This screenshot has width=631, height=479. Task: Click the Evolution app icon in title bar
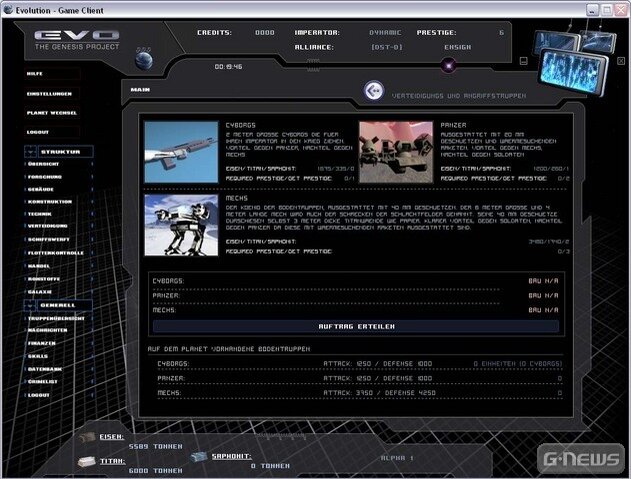click(8, 10)
